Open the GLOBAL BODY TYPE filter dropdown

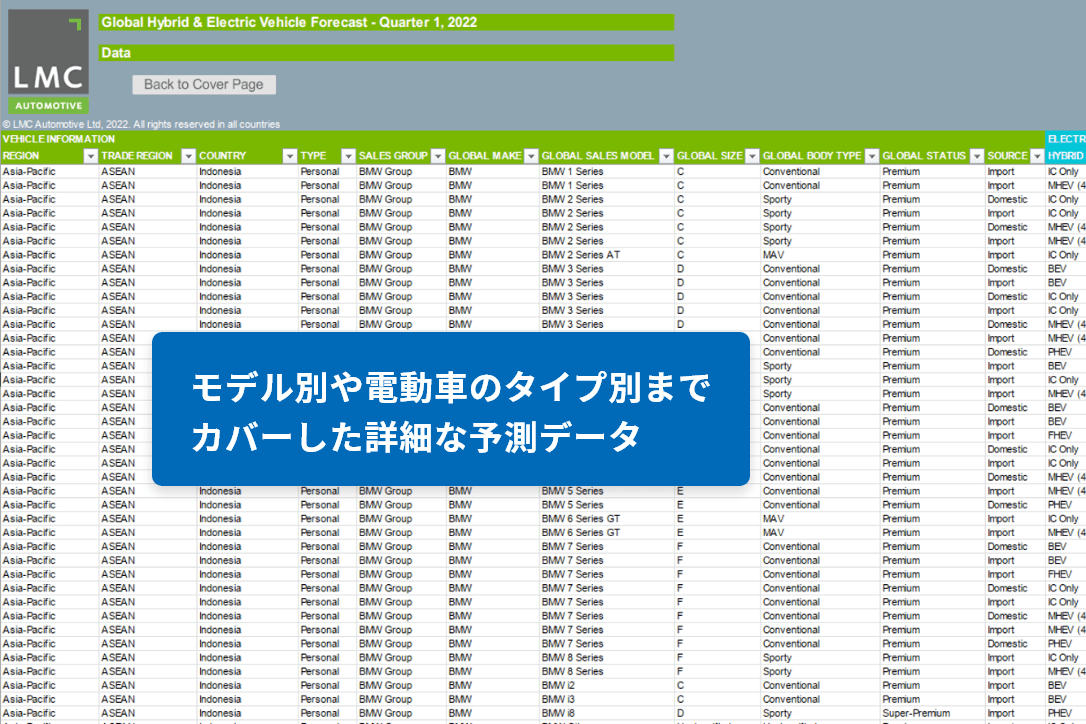pos(872,156)
